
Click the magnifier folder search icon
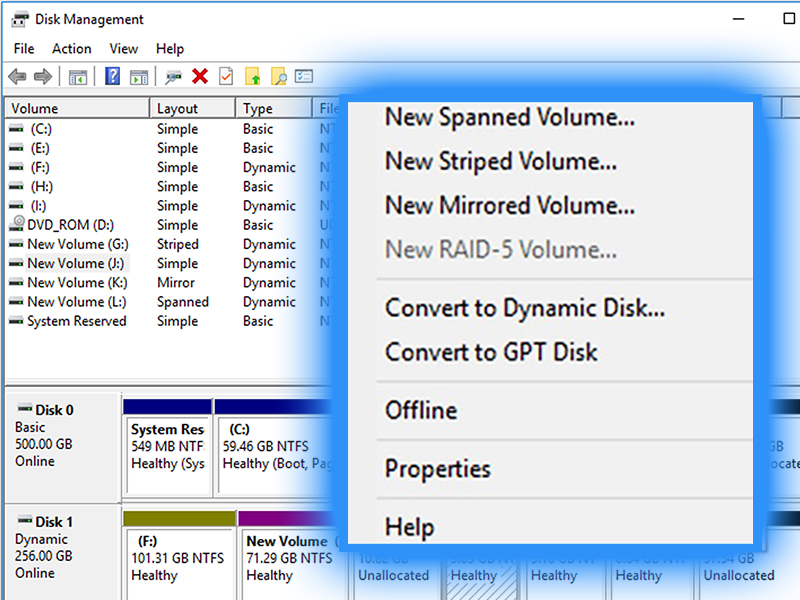279,77
